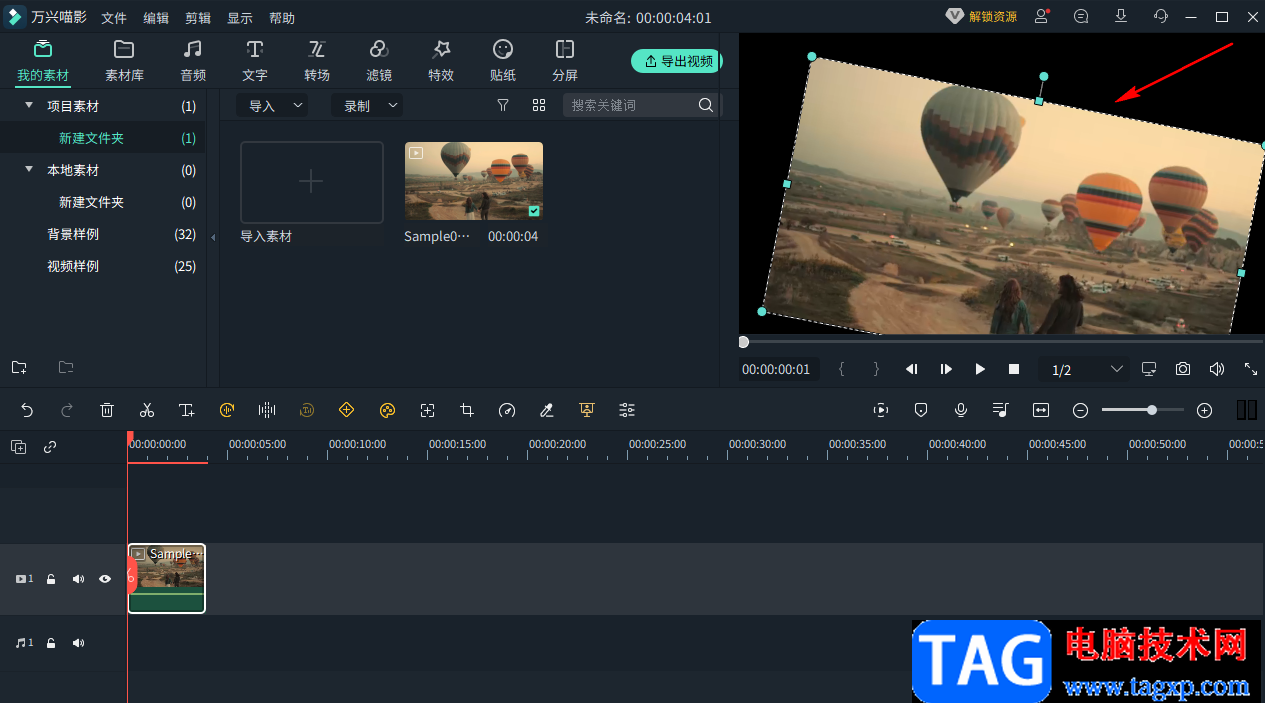This screenshot has width=1265, height=703.
Task: Select the crop tool in timeline toolbar
Action: 467,410
